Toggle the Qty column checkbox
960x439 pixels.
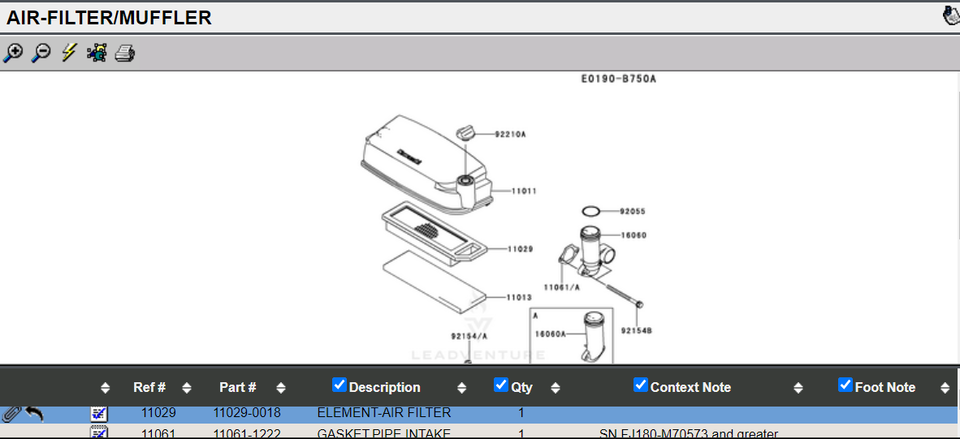point(501,385)
